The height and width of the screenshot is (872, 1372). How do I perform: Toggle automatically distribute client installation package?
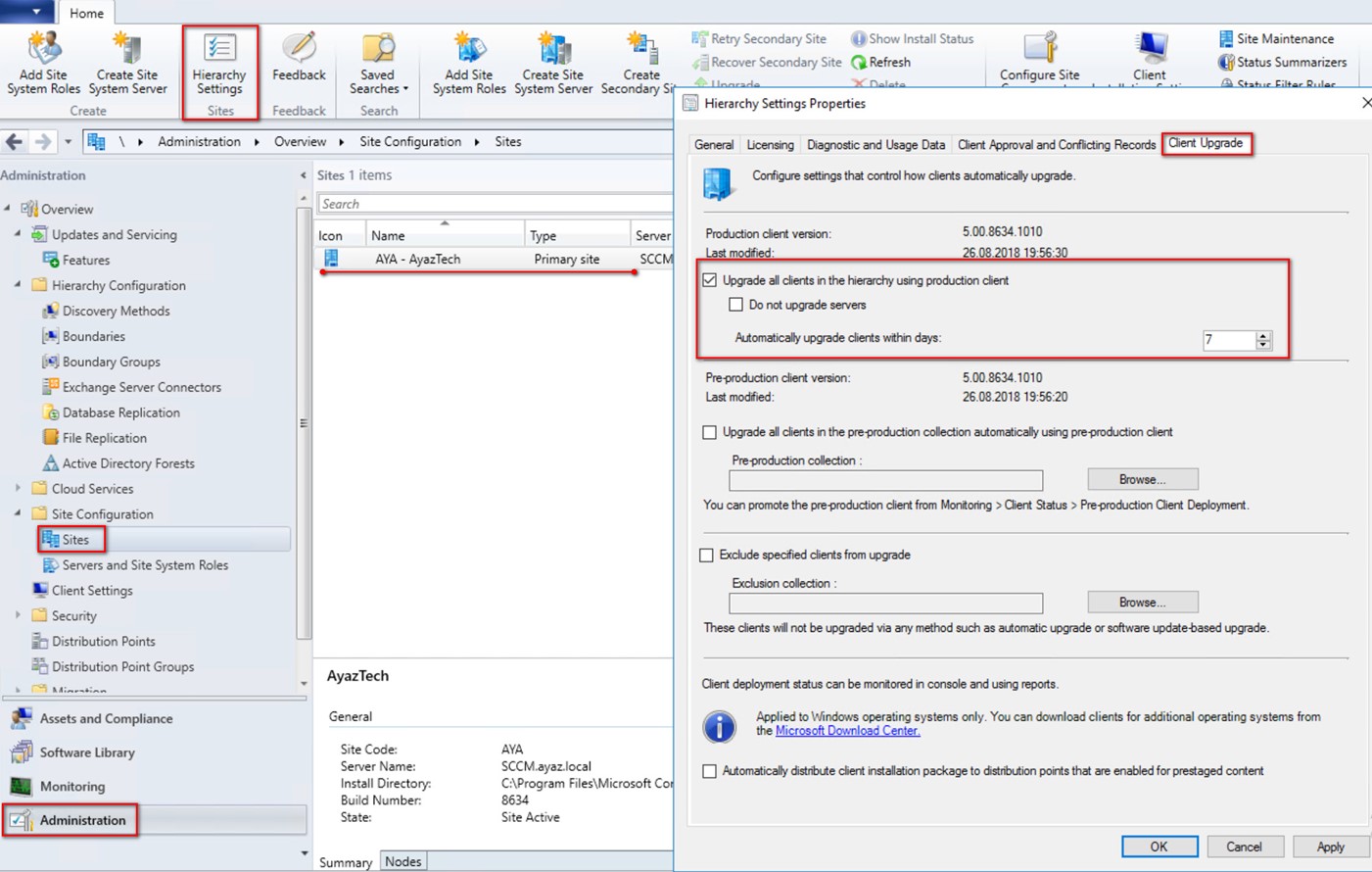coord(709,771)
